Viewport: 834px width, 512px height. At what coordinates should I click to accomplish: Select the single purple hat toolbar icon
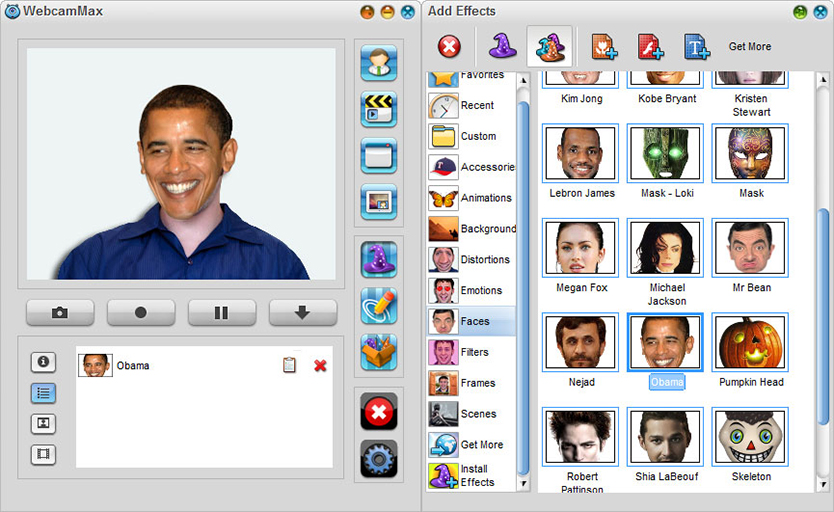[x=503, y=46]
